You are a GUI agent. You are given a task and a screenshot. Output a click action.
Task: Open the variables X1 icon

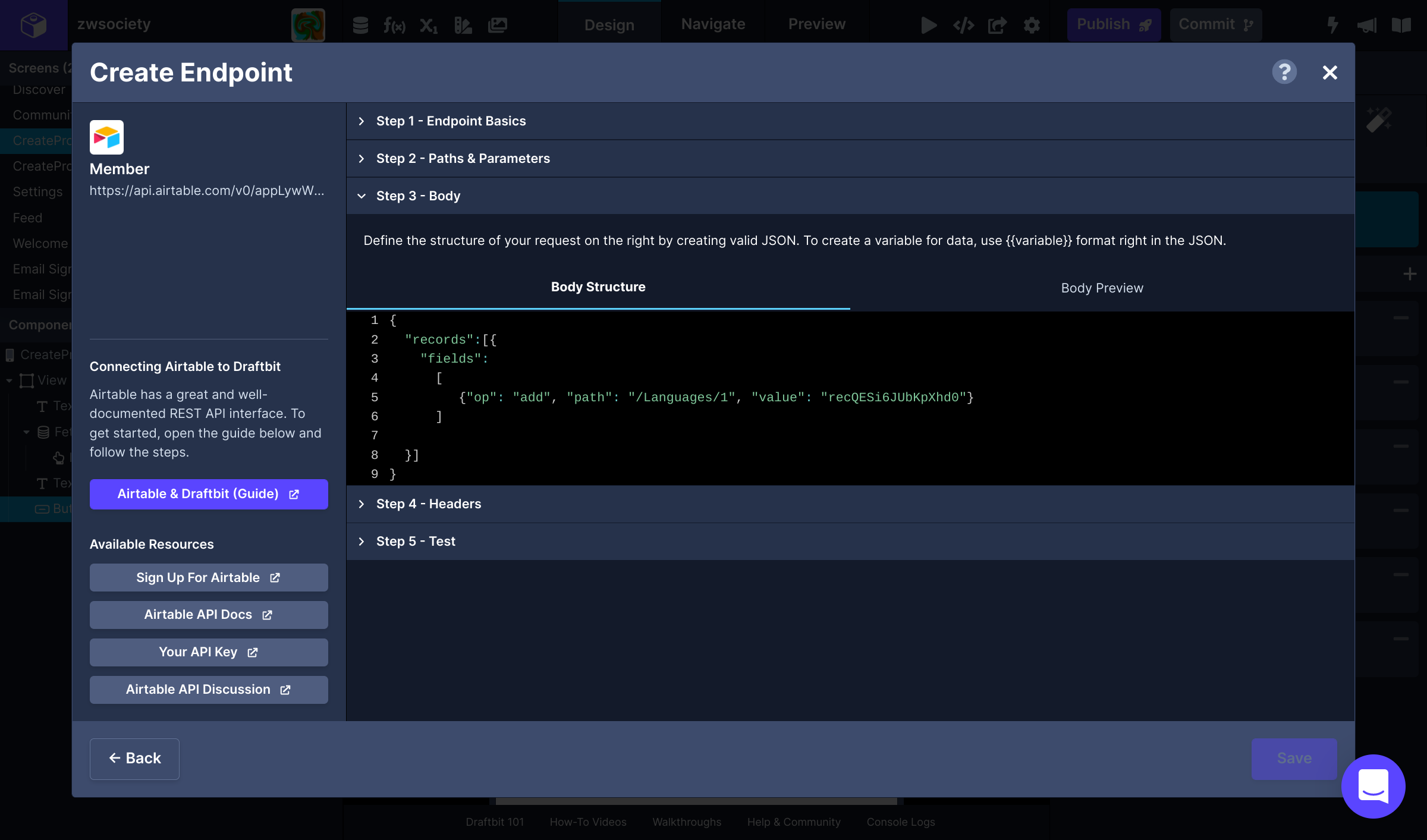(x=428, y=25)
